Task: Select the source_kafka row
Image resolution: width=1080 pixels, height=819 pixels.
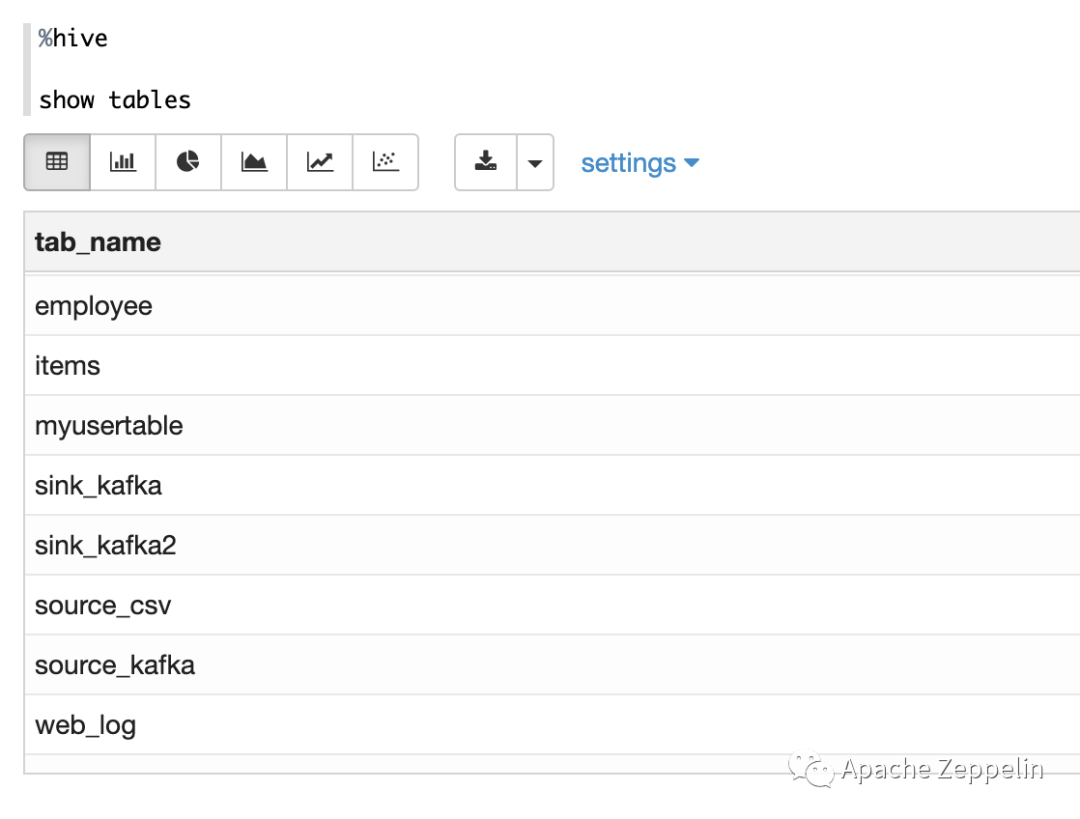Action: [552, 665]
